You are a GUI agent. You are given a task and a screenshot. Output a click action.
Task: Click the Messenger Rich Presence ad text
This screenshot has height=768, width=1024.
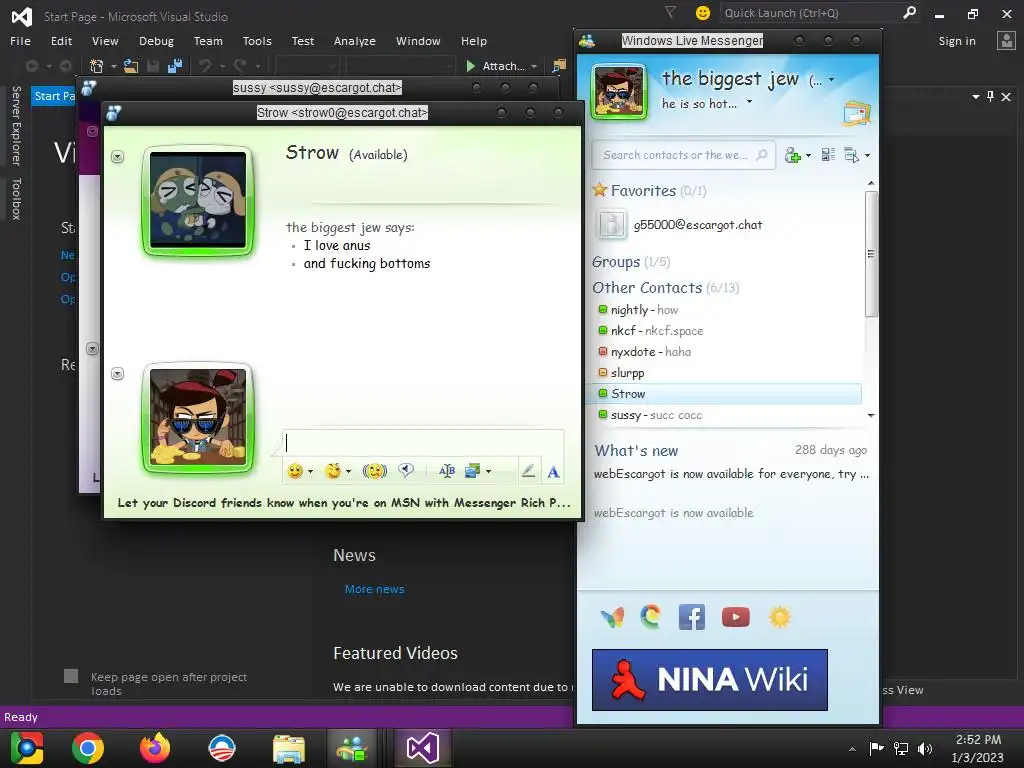(344, 503)
